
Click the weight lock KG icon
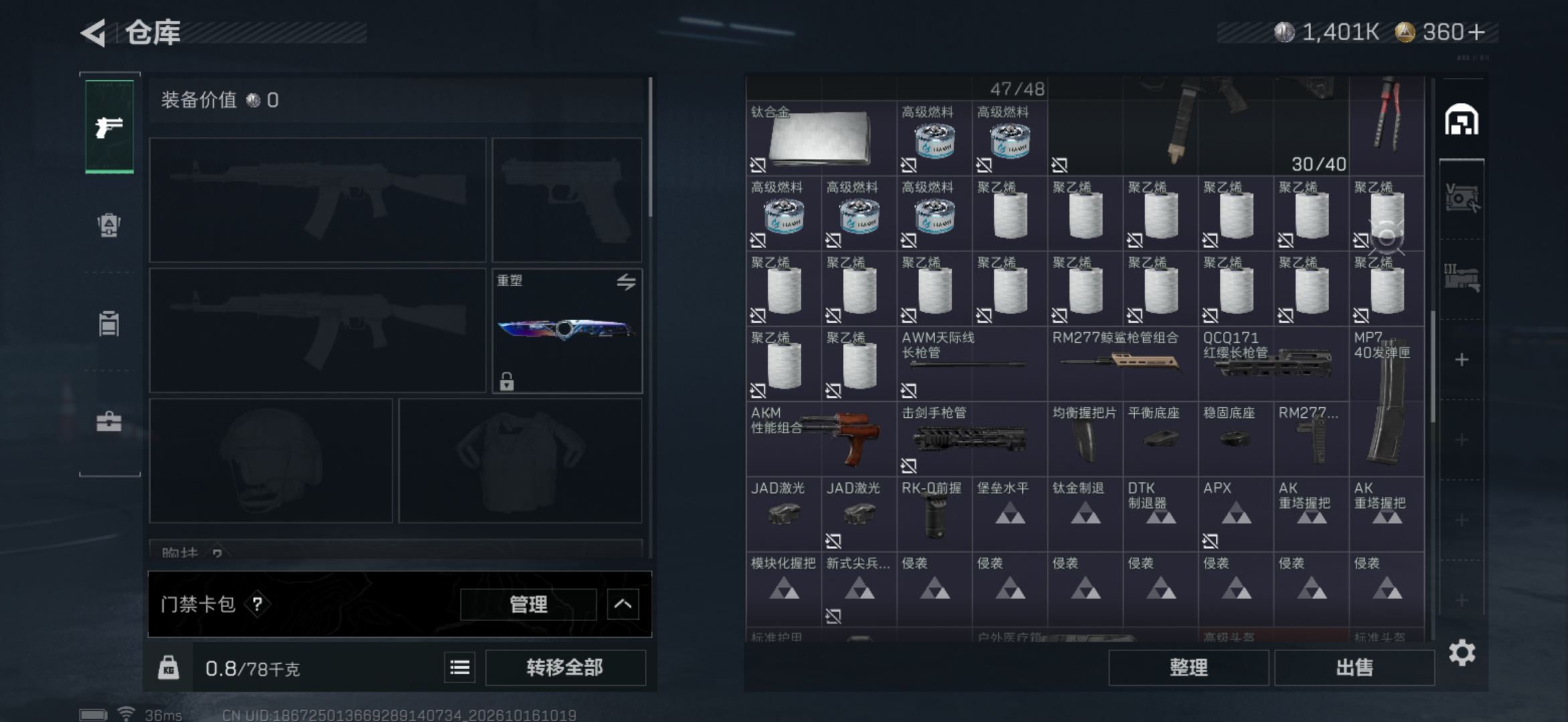coord(169,667)
